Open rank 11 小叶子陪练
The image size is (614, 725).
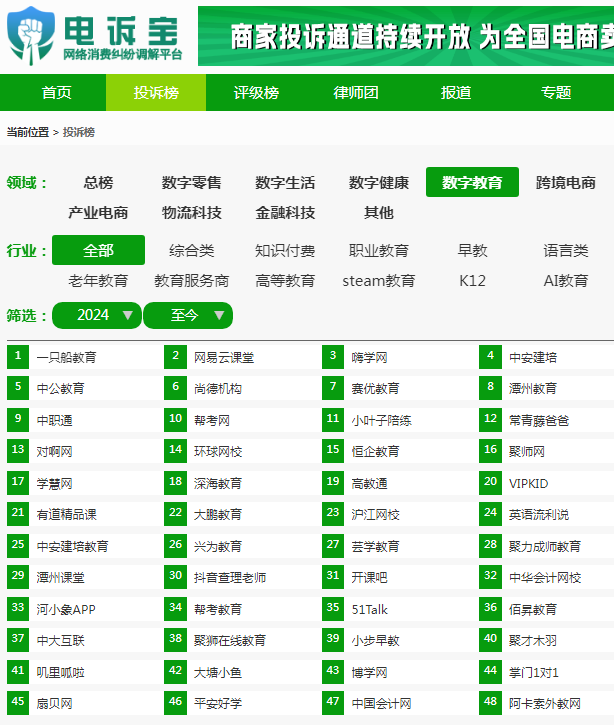coord(381,420)
